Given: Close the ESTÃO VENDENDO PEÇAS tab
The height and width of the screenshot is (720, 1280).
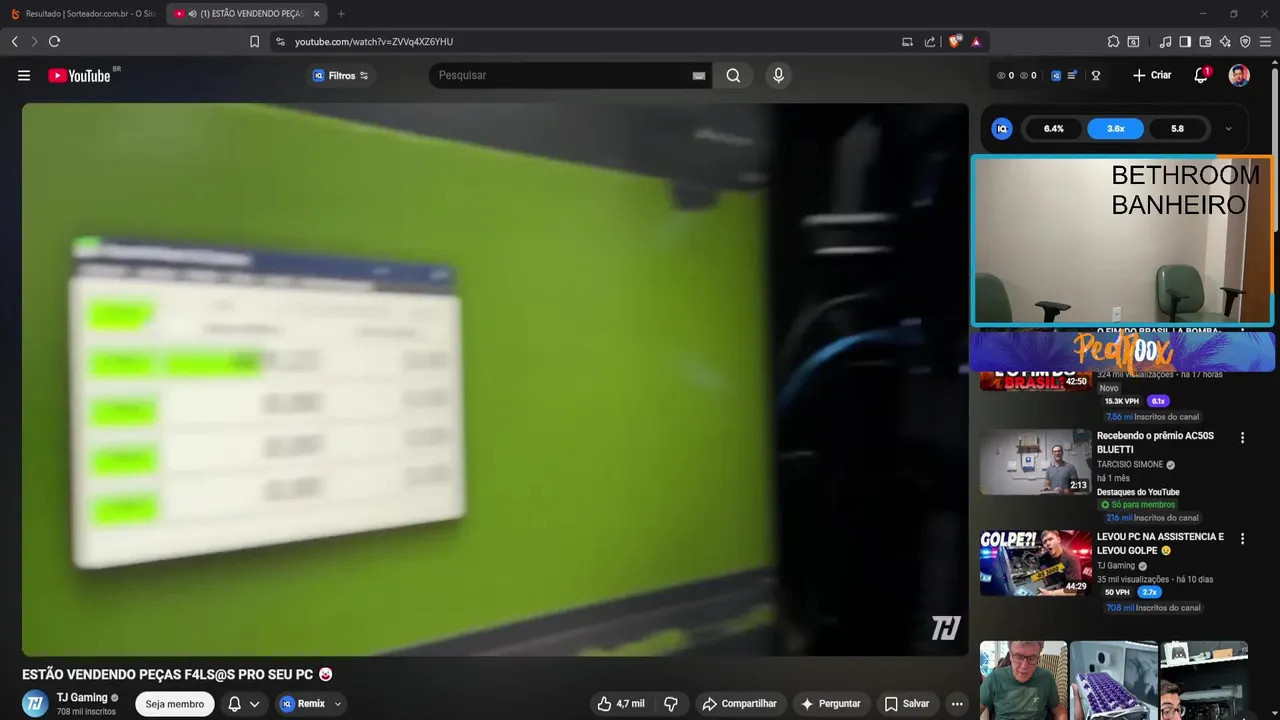Looking at the screenshot, I should [316, 14].
